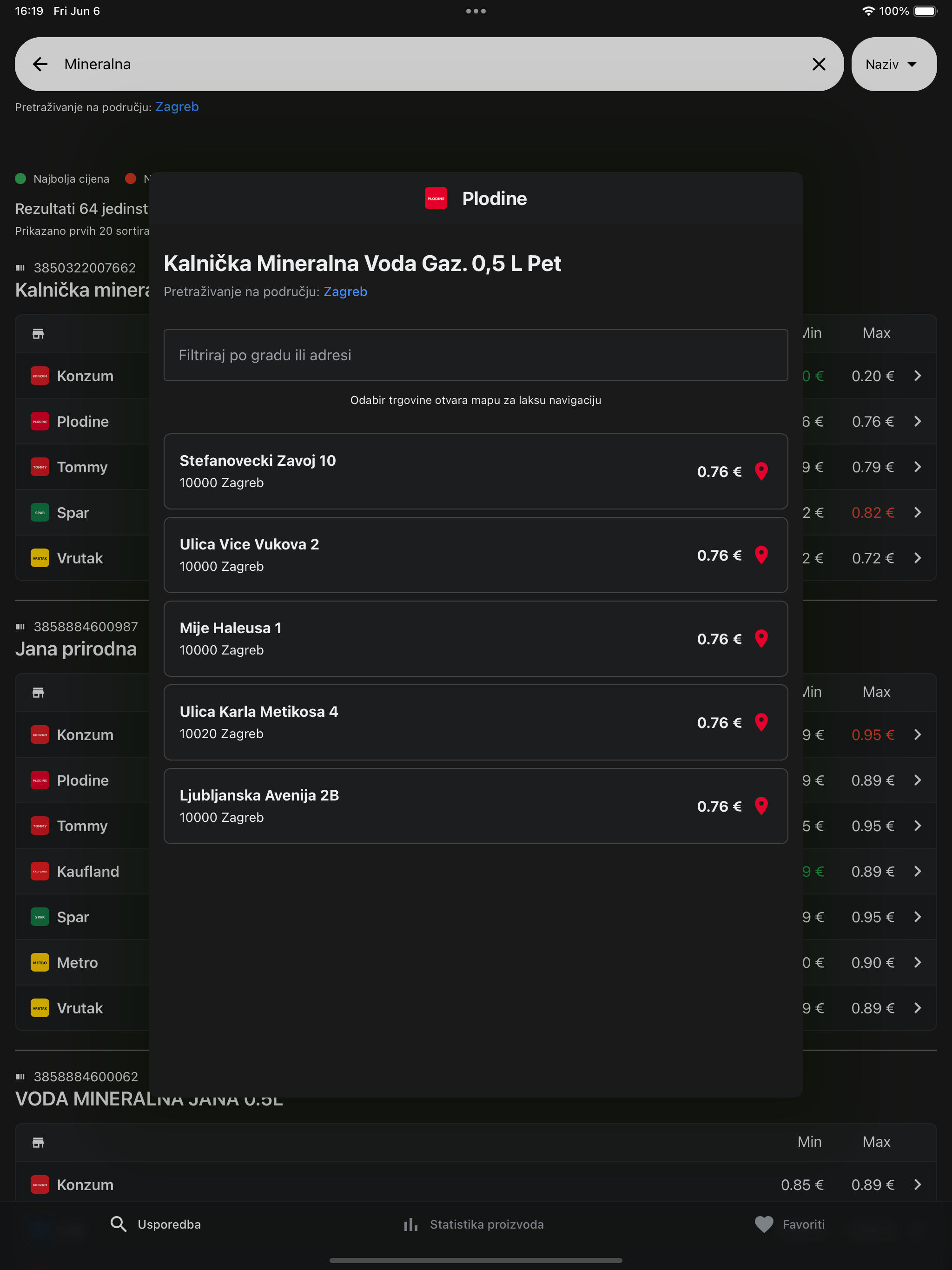Expand Tommy row priced 0.79 € max

coord(918,467)
